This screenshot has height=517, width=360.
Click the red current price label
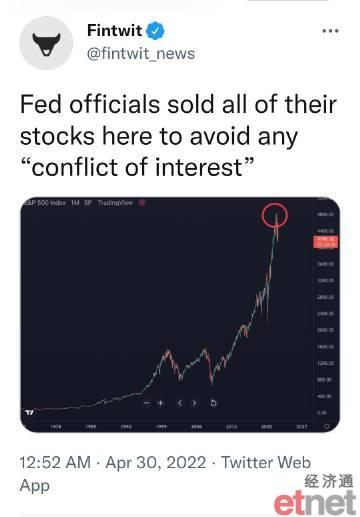click(325, 242)
